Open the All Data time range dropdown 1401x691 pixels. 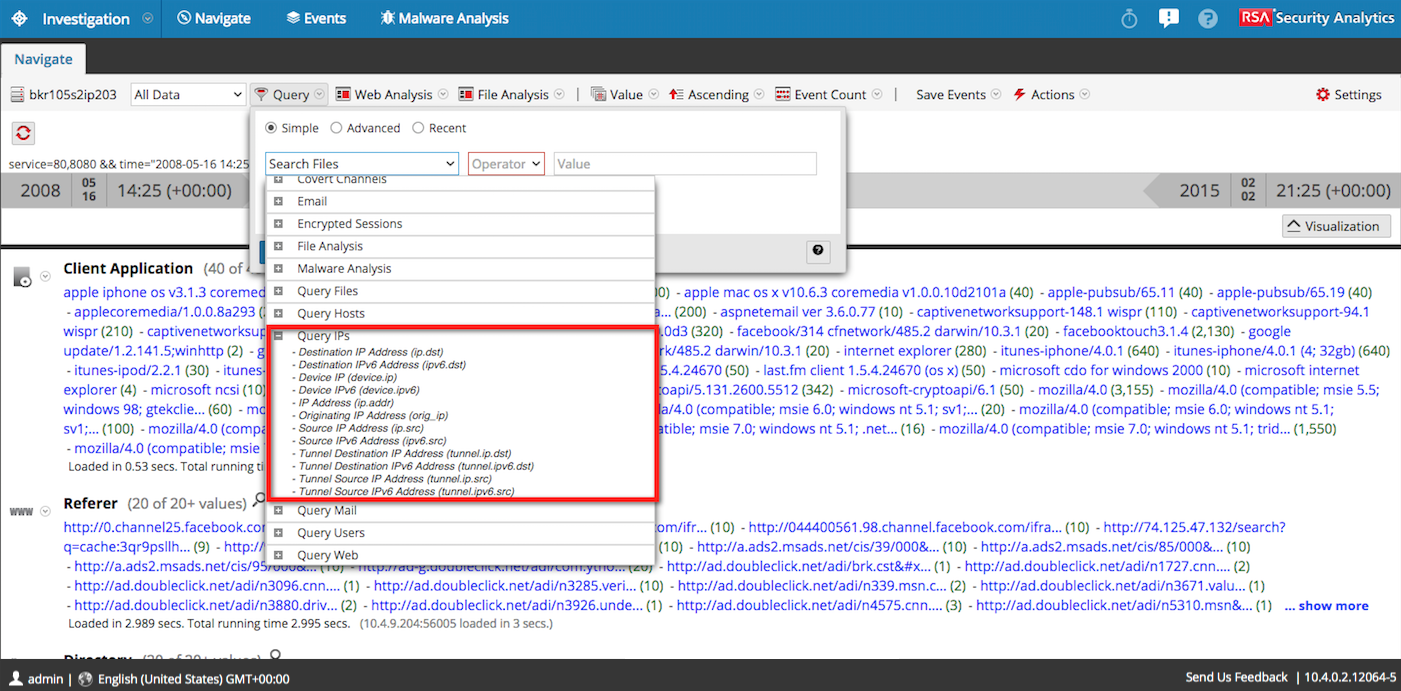pyautogui.click(x=188, y=95)
